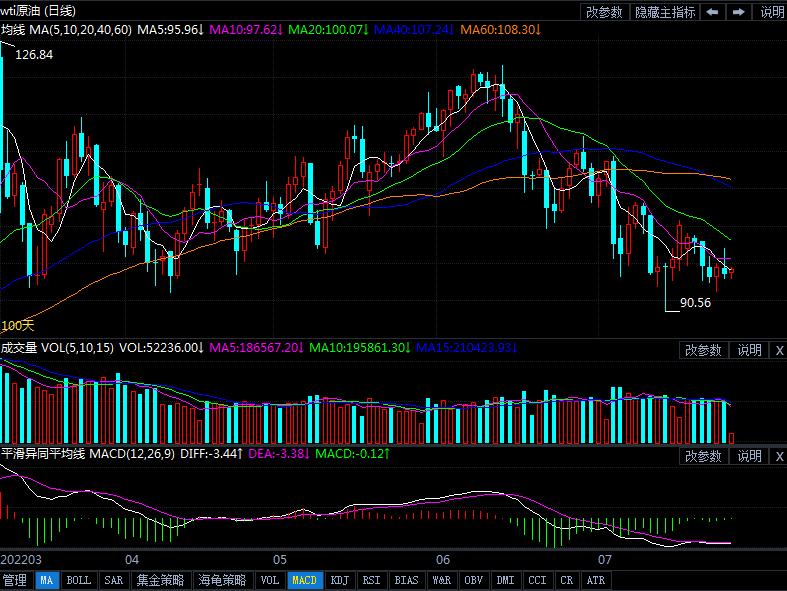Viewport: 787px width, 591px height.
Task: Switch to the KDJ indicator tab
Action: 339,580
